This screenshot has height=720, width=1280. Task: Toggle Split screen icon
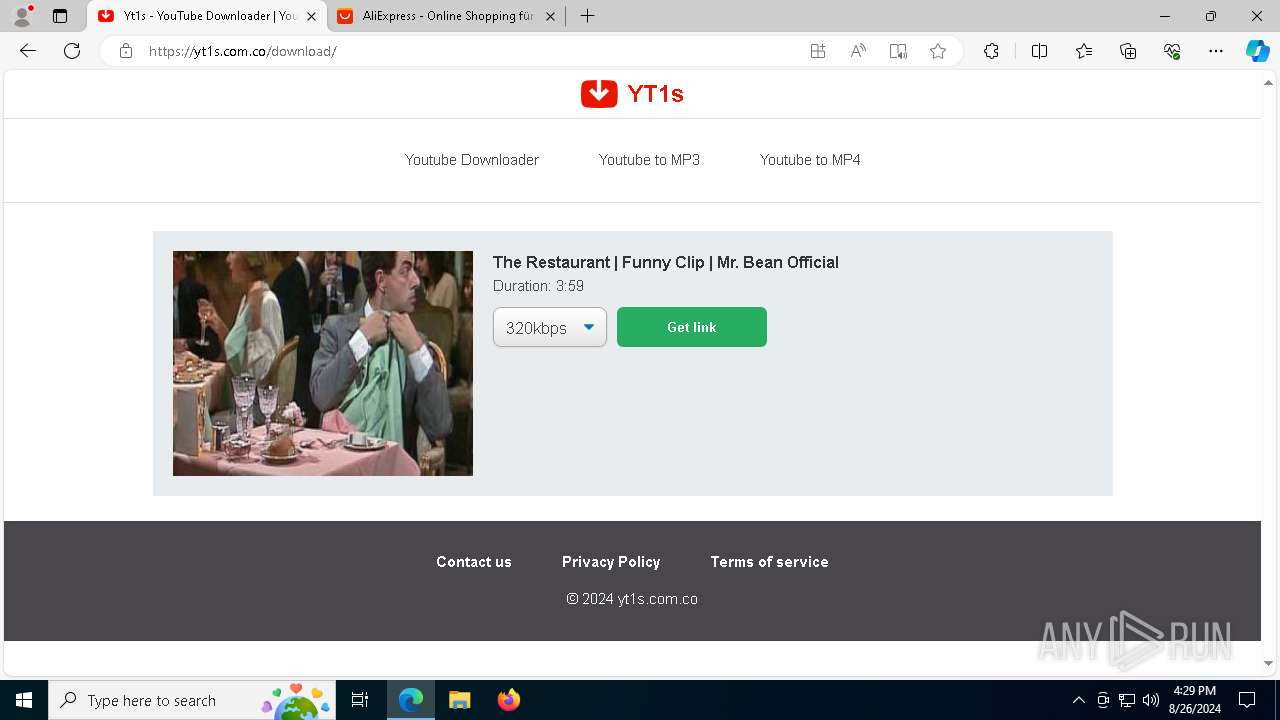pos(1039,51)
